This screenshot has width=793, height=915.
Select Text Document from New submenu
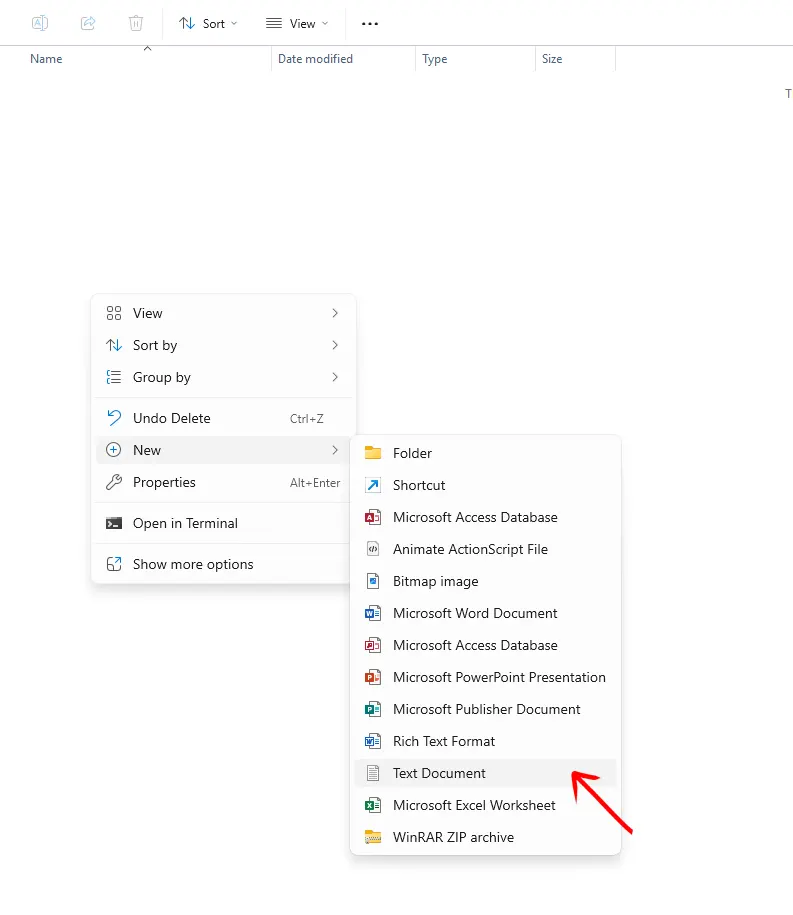(439, 773)
